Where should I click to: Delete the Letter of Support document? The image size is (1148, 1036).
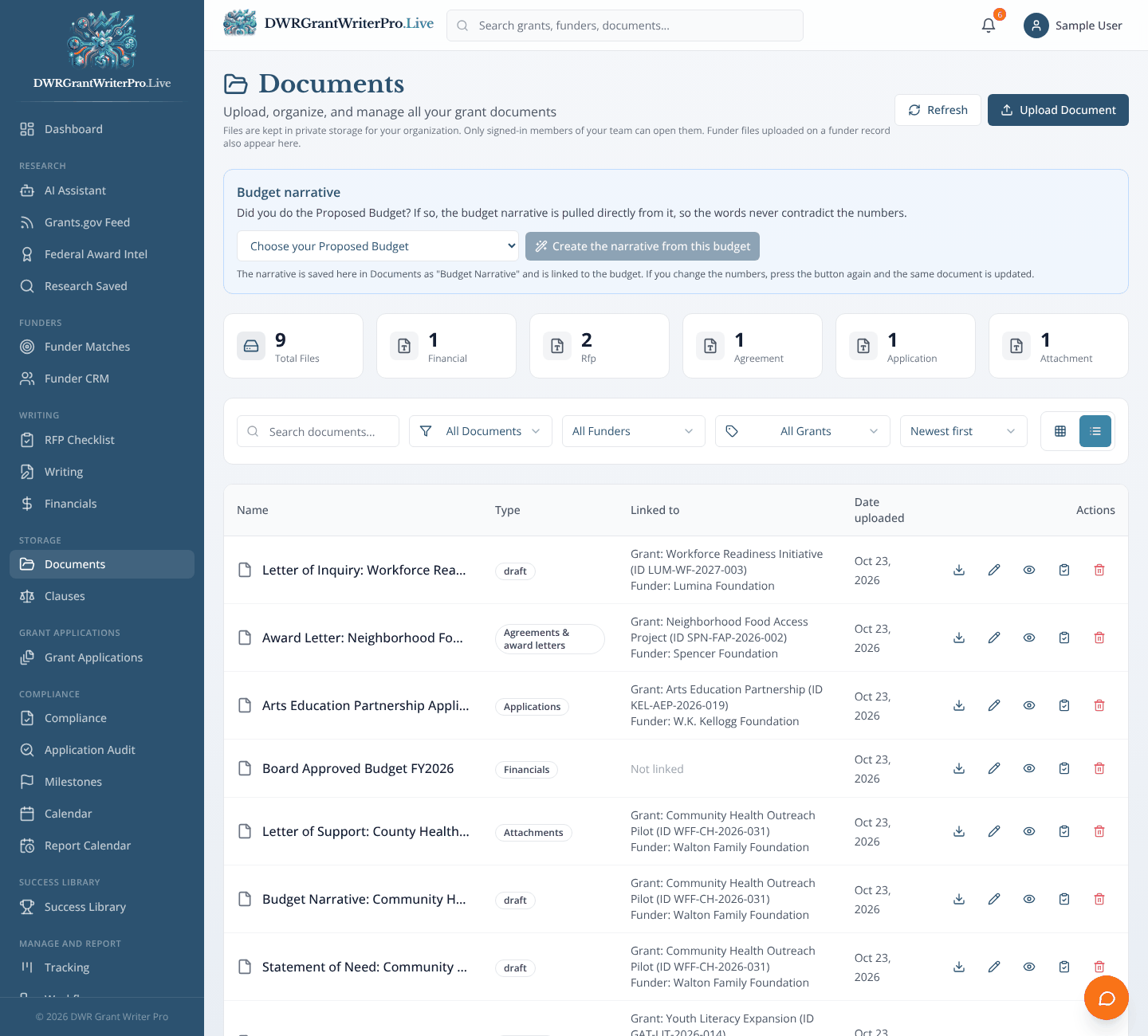pos(1099,831)
